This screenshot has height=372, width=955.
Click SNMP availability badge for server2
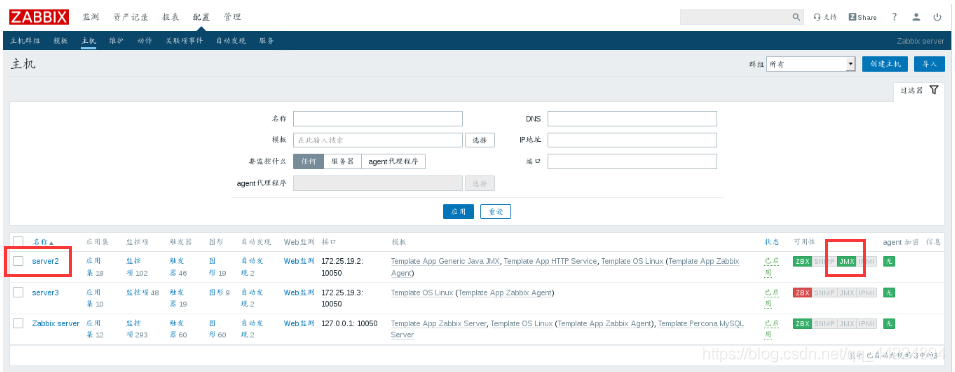coord(824,261)
